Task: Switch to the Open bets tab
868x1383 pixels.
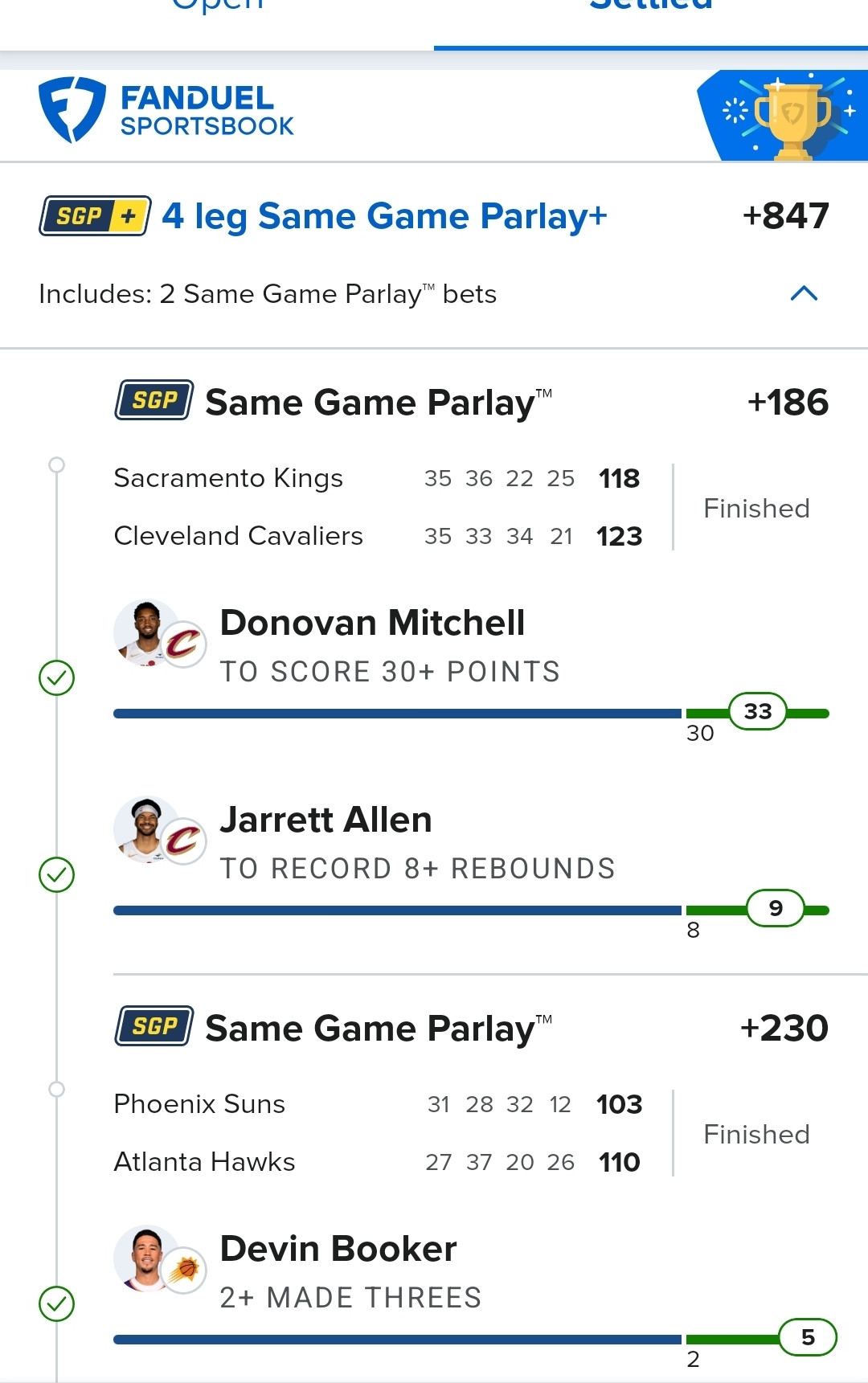Action: [217, 8]
